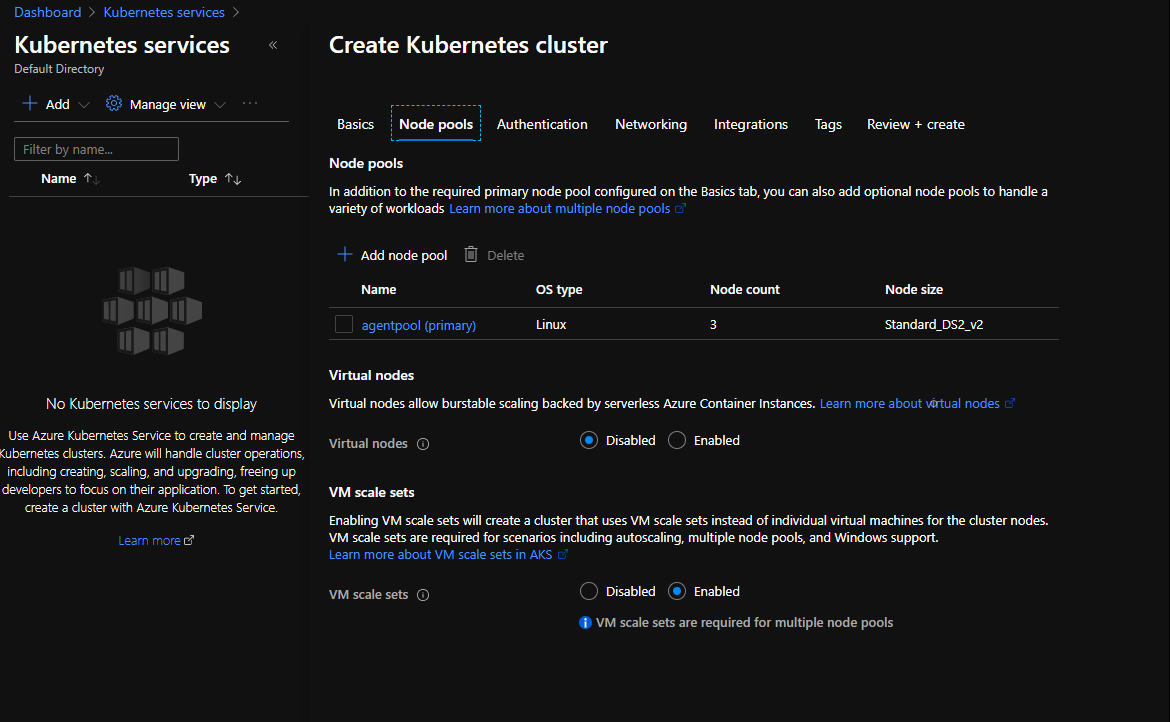Click the Name header of node pools table
Image resolution: width=1170 pixels, height=722 pixels.
(378, 289)
